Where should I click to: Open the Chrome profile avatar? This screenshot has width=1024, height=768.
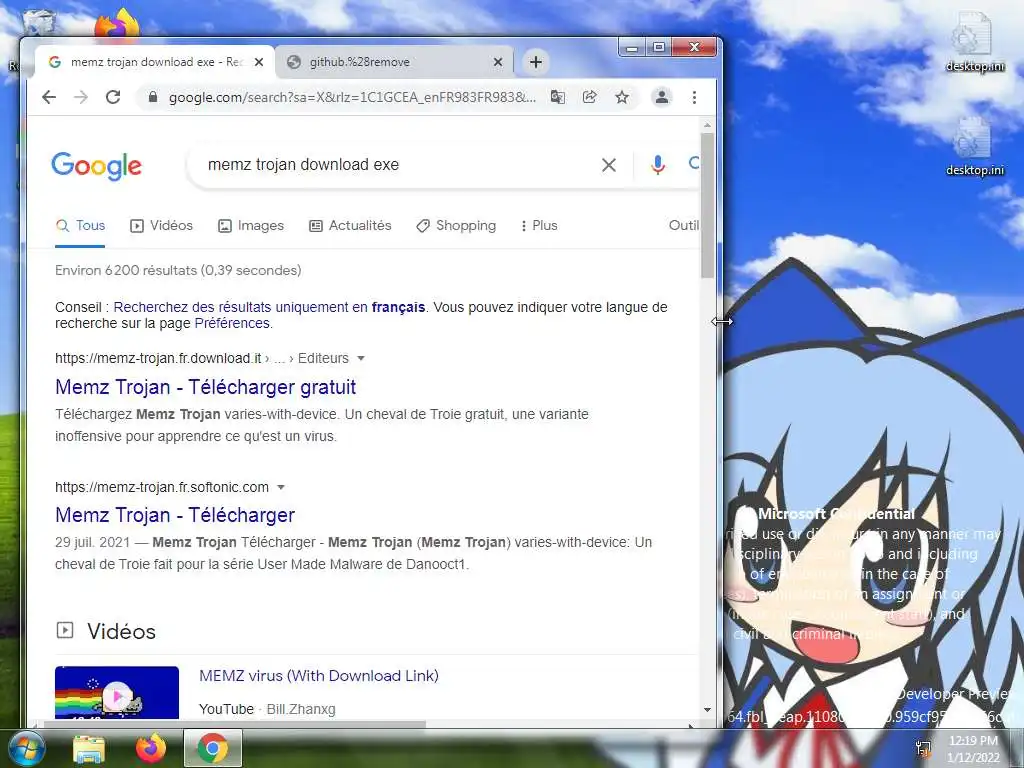click(x=662, y=97)
